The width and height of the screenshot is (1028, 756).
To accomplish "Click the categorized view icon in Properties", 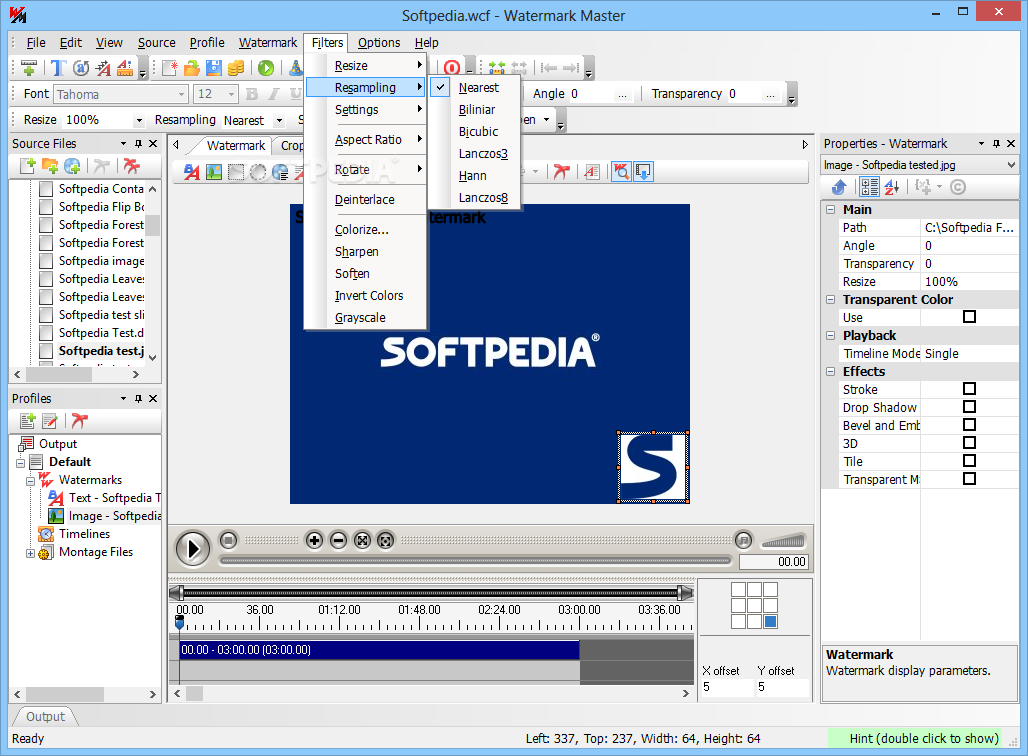I will [869, 188].
